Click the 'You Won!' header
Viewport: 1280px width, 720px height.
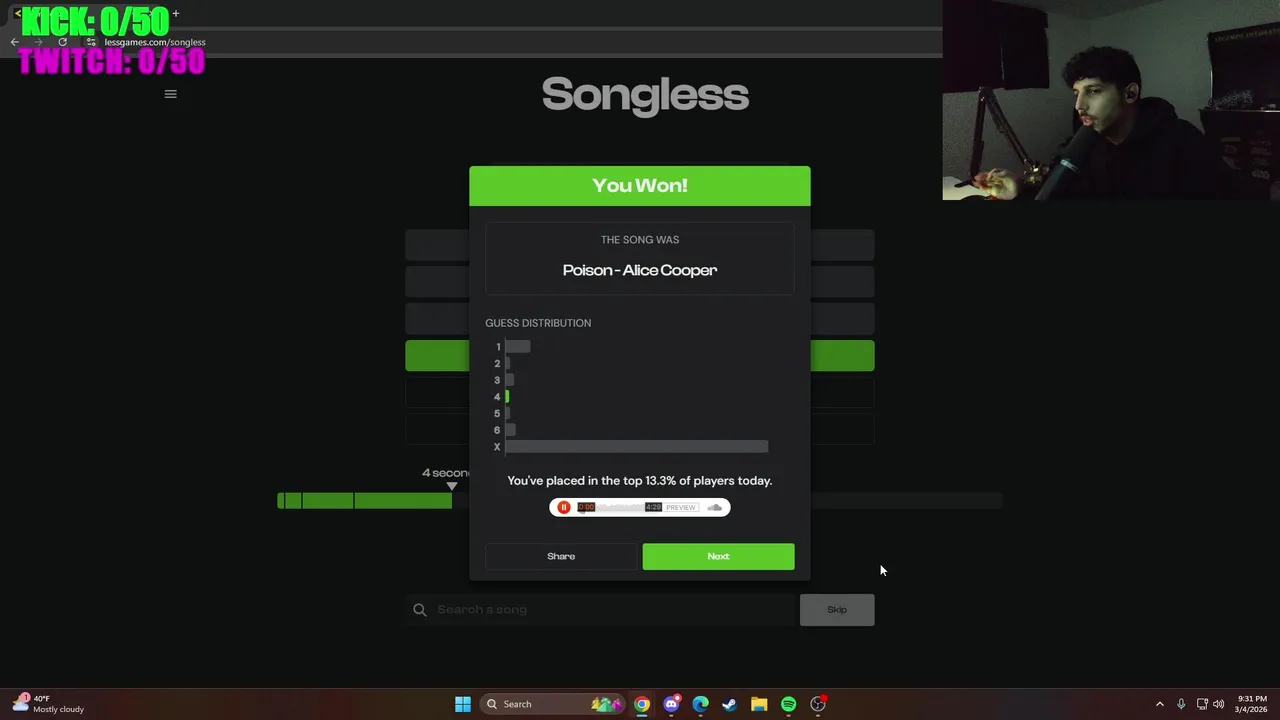point(640,186)
